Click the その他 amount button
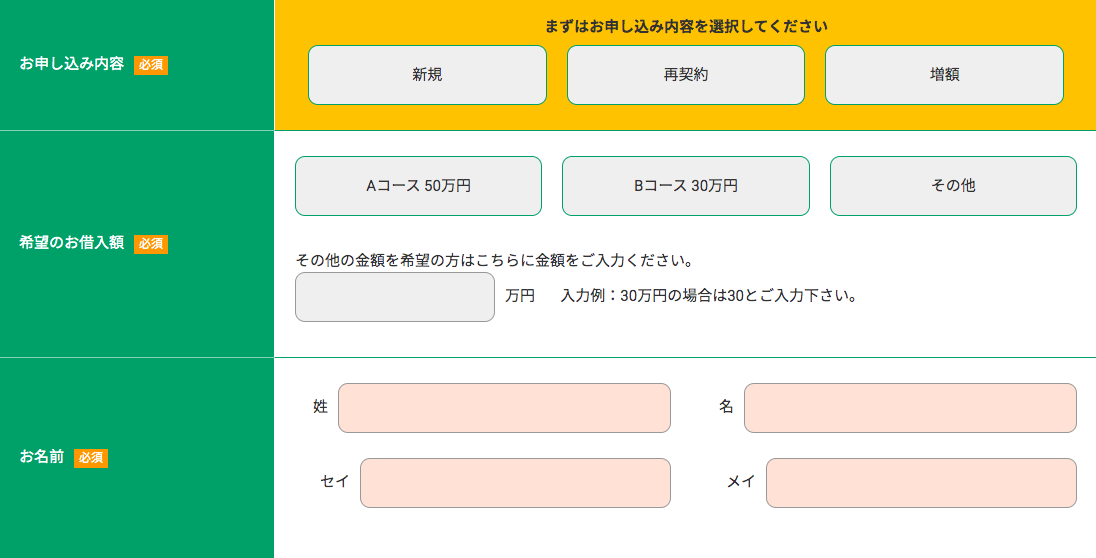1096x558 pixels. (953, 186)
